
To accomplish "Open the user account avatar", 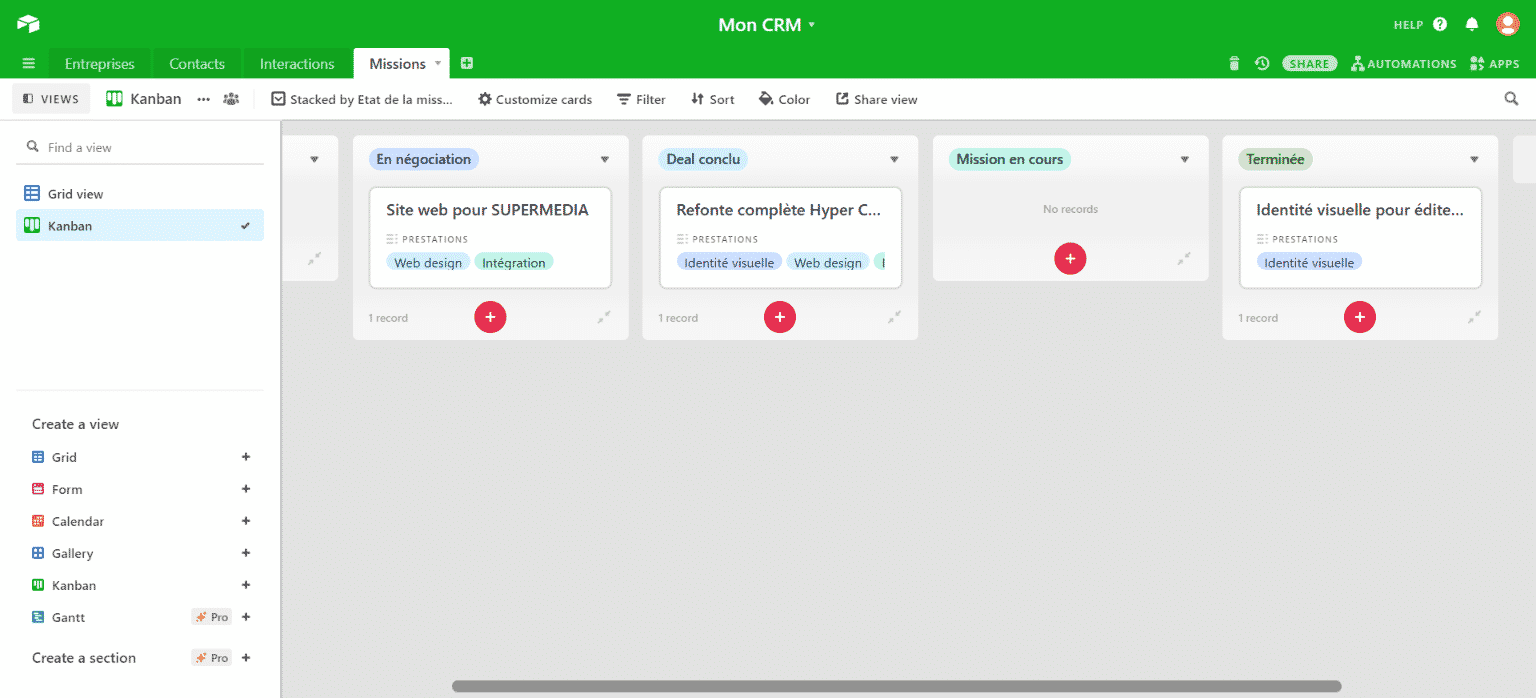I will 1507,24.
